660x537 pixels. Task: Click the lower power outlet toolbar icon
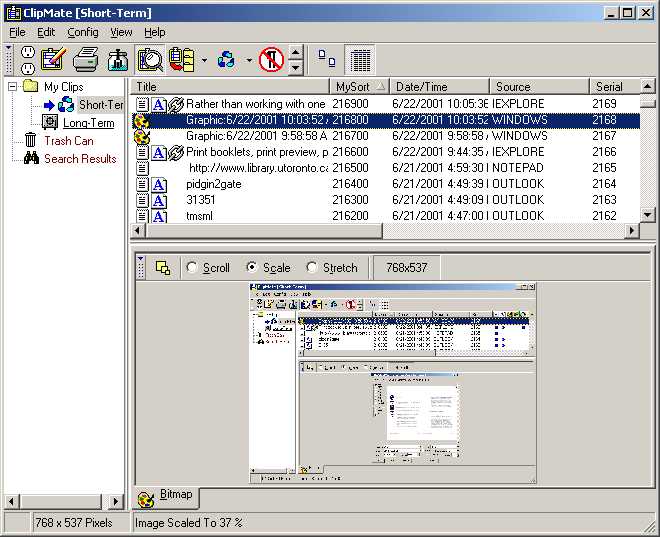[28, 68]
